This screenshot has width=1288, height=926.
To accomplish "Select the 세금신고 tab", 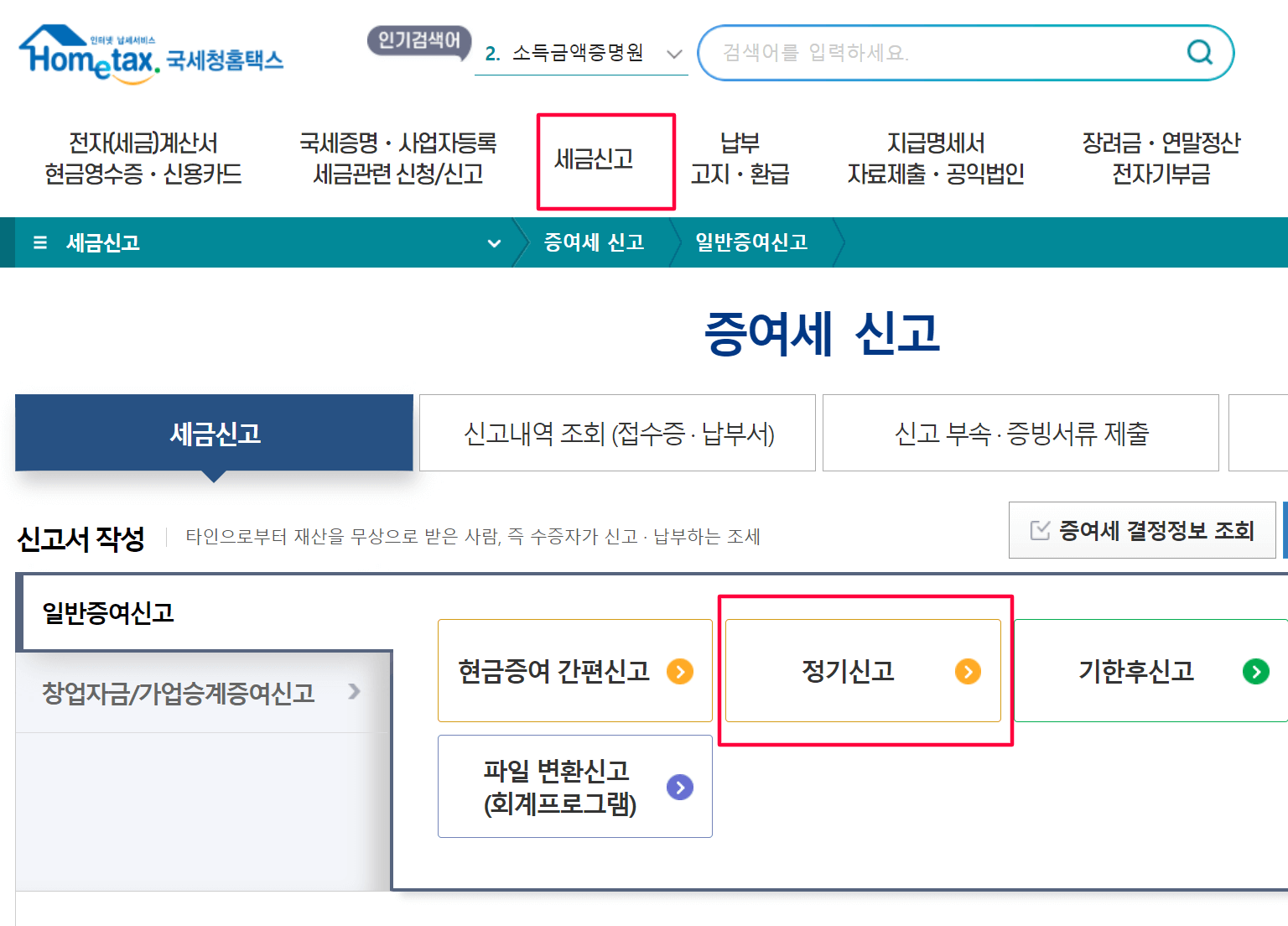I will (214, 433).
